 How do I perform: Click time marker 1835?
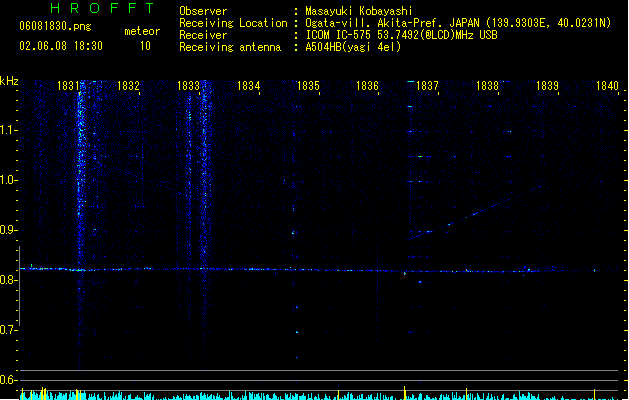point(308,86)
